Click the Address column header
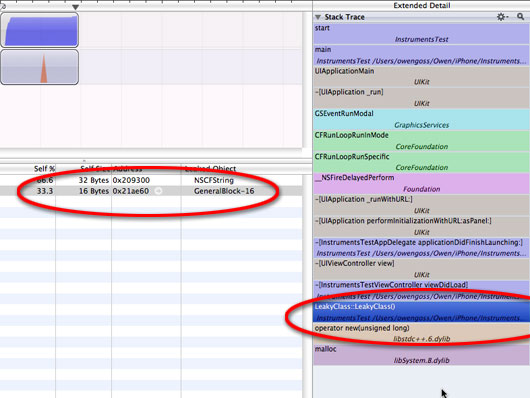The image size is (530, 398). coord(146,168)
